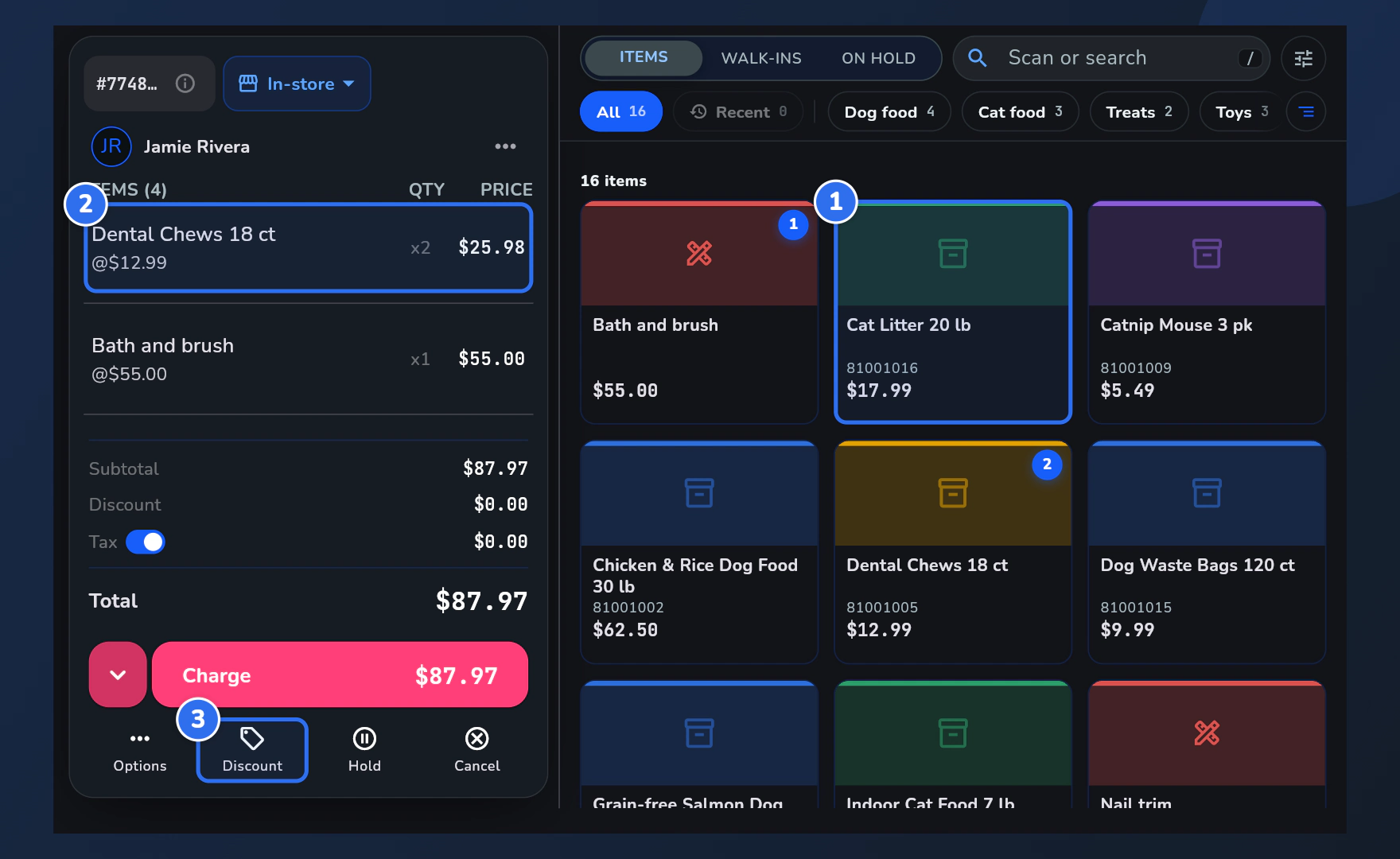Click the Subtotal $87.97 value
This screenshot has width=1400, height=859.
pos(496,468)
